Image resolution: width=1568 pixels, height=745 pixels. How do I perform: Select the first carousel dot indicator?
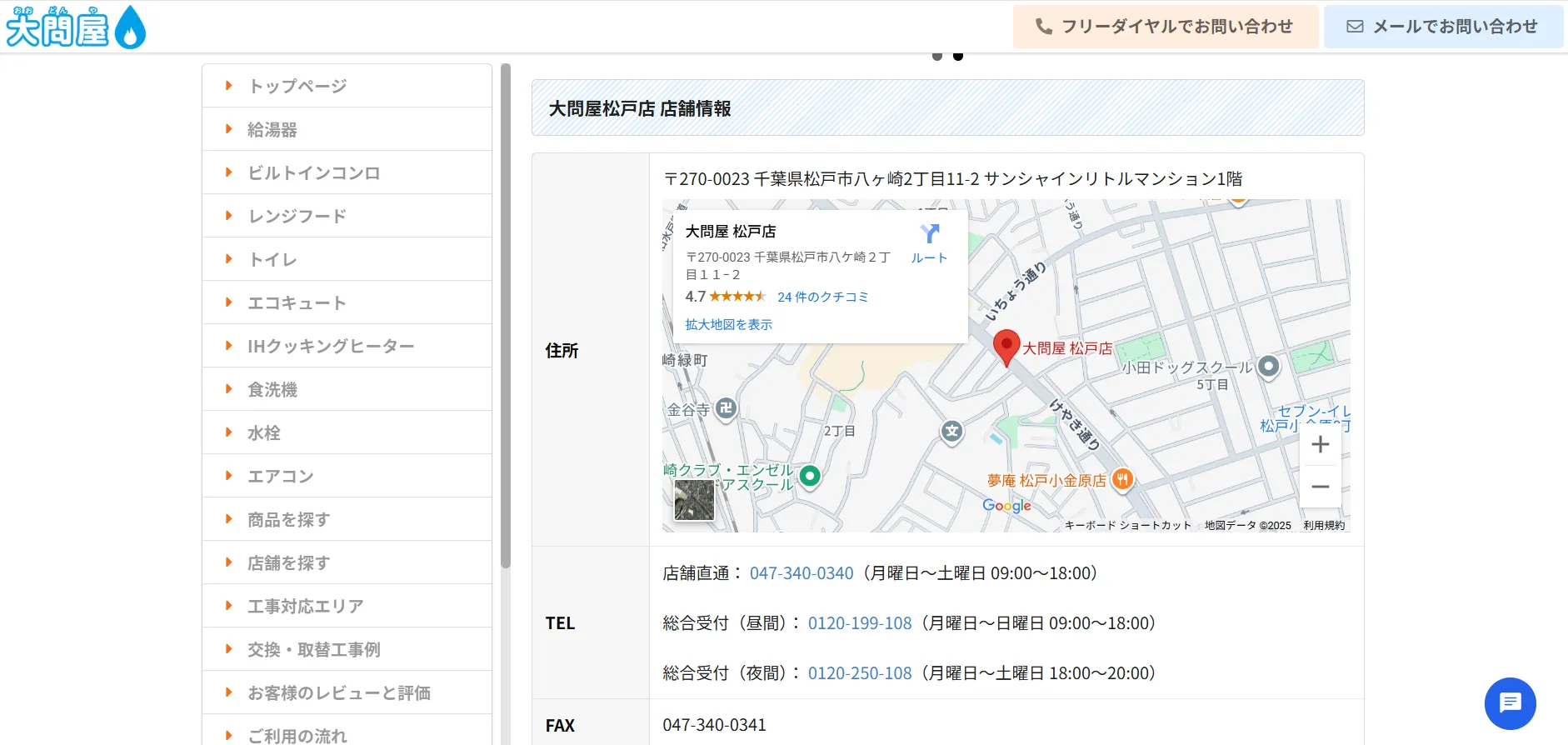937,56
